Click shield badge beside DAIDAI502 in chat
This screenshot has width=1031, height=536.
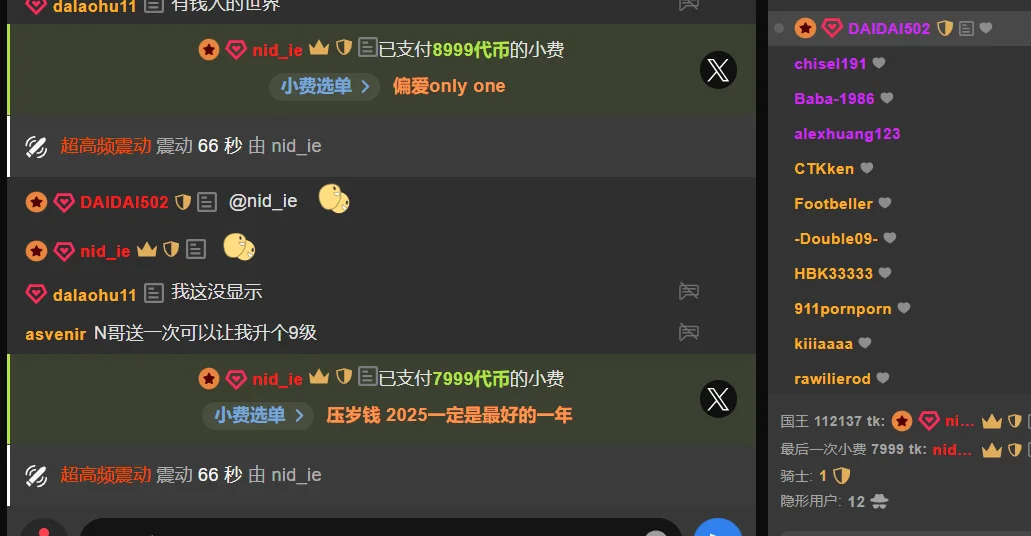point(183,202)
